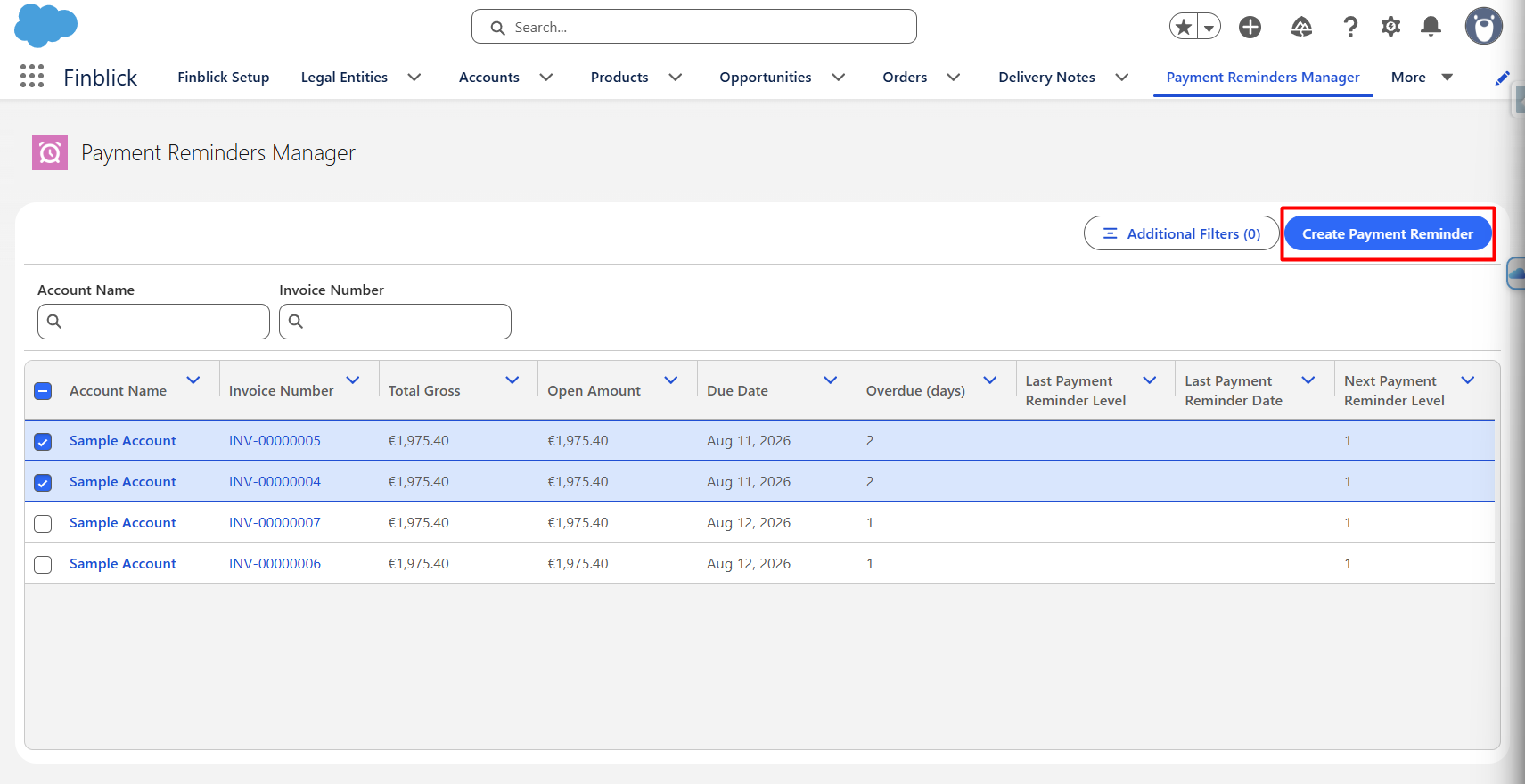Open invoice INV-00000005

[x=275, y=441]
